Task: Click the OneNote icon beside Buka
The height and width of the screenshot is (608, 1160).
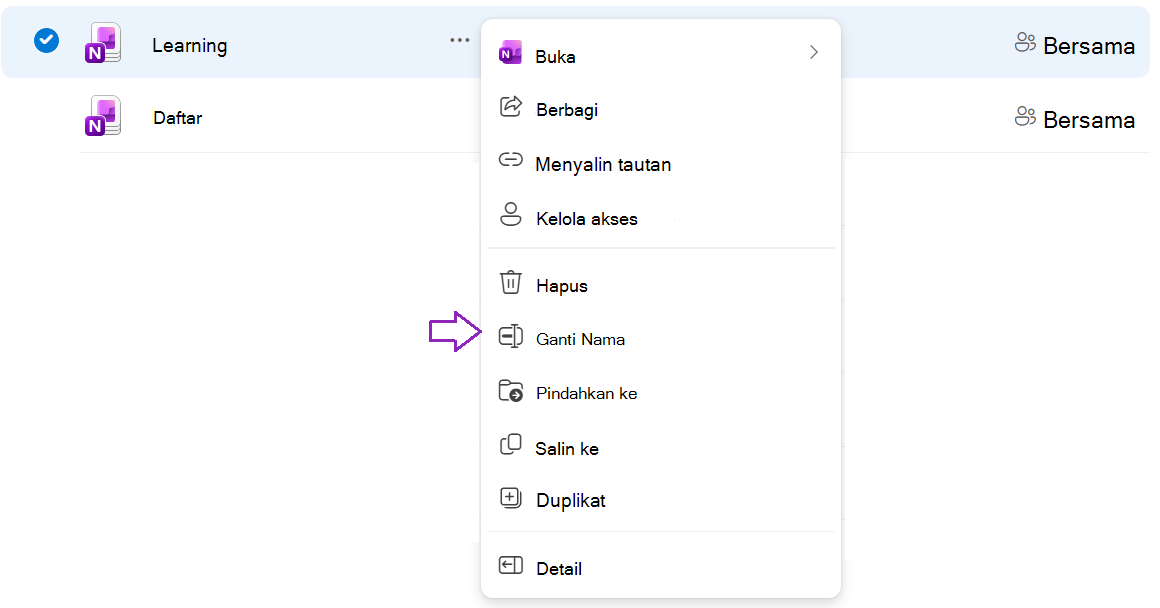Action: [x=510, y=53]
